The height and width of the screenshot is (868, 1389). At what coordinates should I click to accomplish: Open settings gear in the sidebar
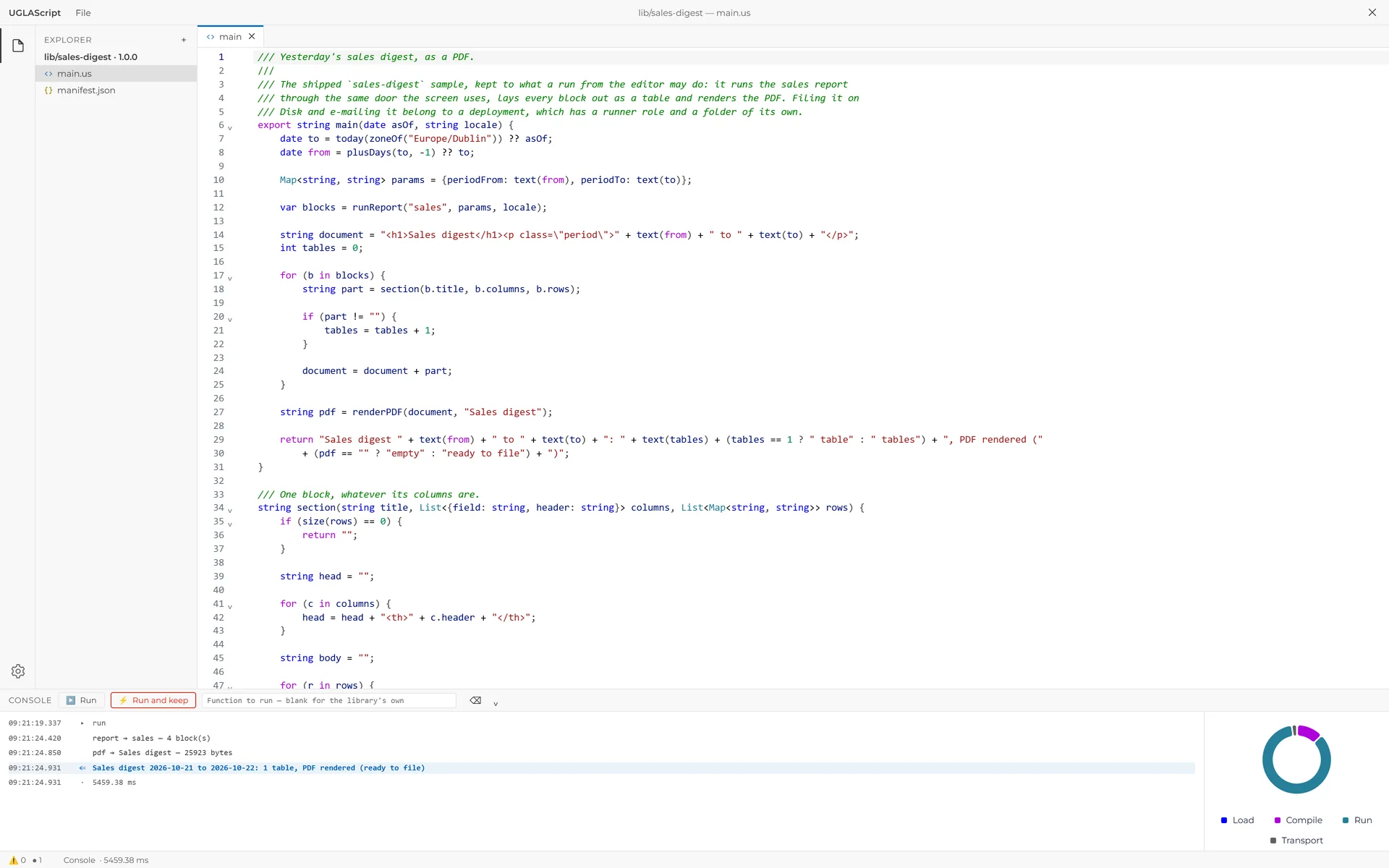[x=18, y=671]
